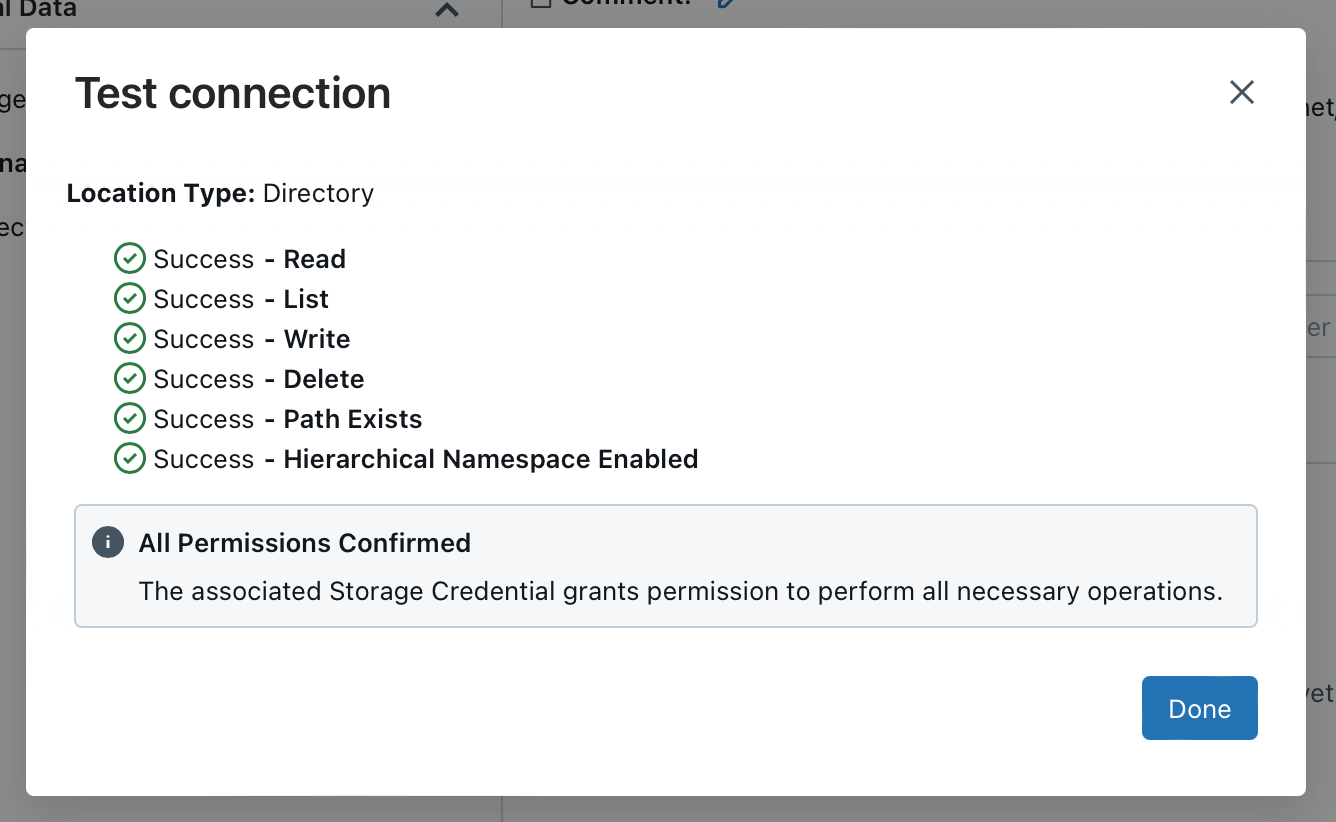Click the Write success checkmark icon
This screenshot has width=1336, height=822.
[129, 339]
